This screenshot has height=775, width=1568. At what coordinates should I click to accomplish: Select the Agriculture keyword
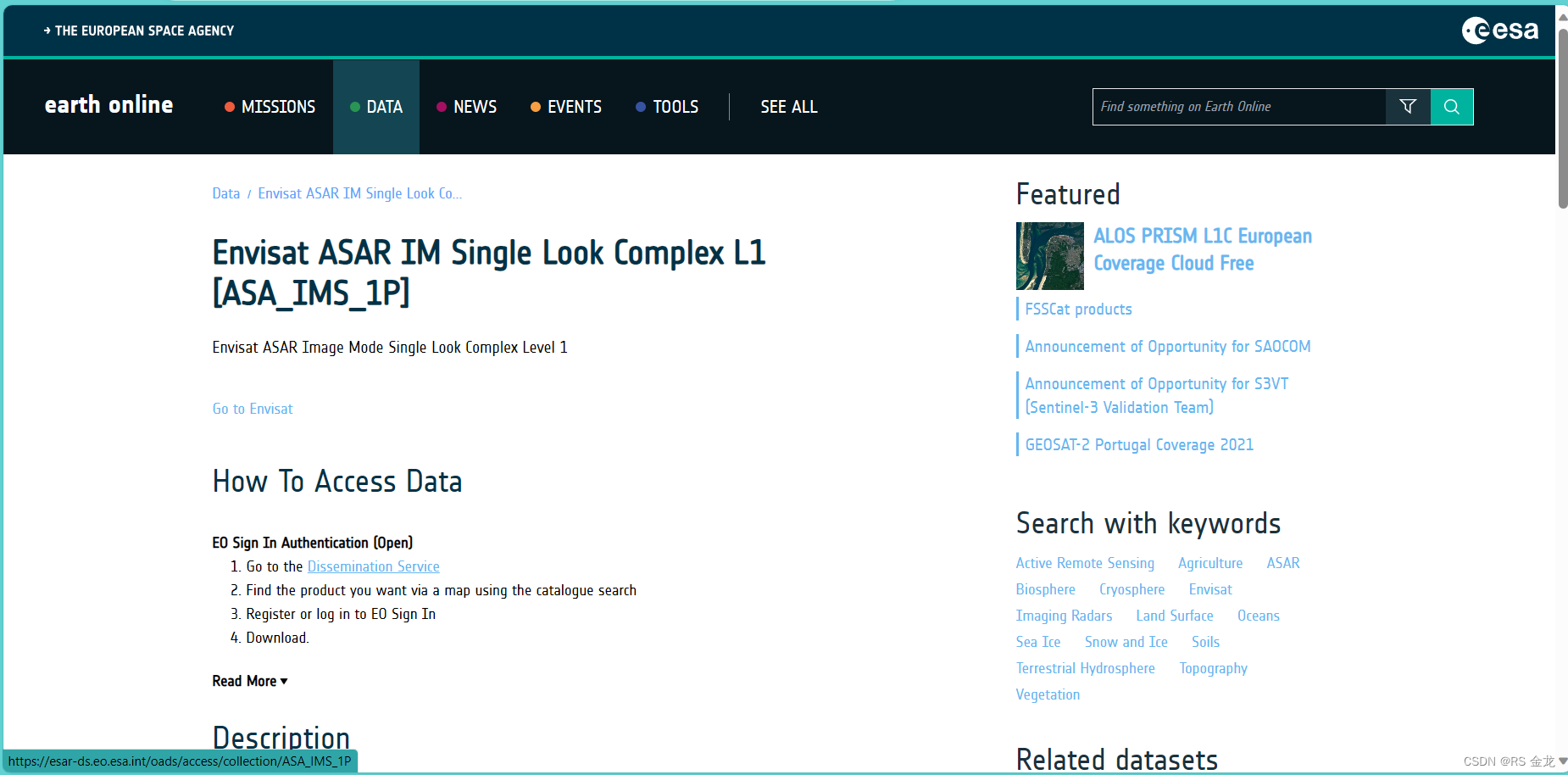[1210, 563]
